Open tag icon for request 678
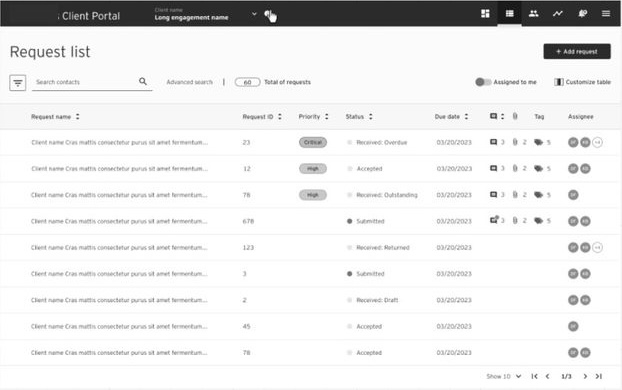 point(538,221)
